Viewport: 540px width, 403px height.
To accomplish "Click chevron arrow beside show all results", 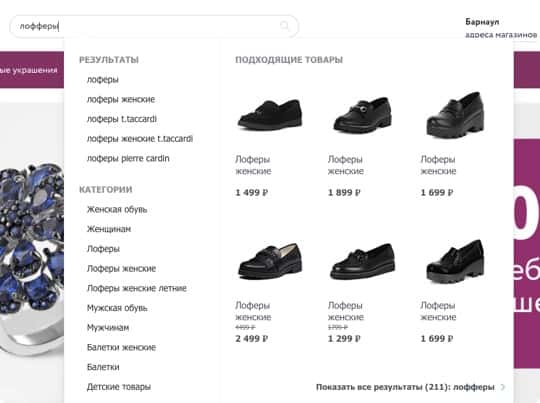I will 503,387.
